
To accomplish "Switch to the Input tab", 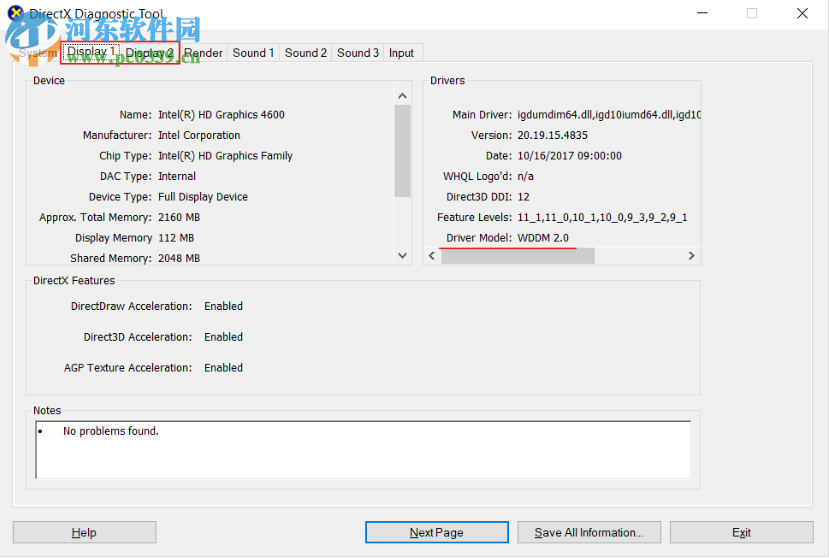I will 401,53.
